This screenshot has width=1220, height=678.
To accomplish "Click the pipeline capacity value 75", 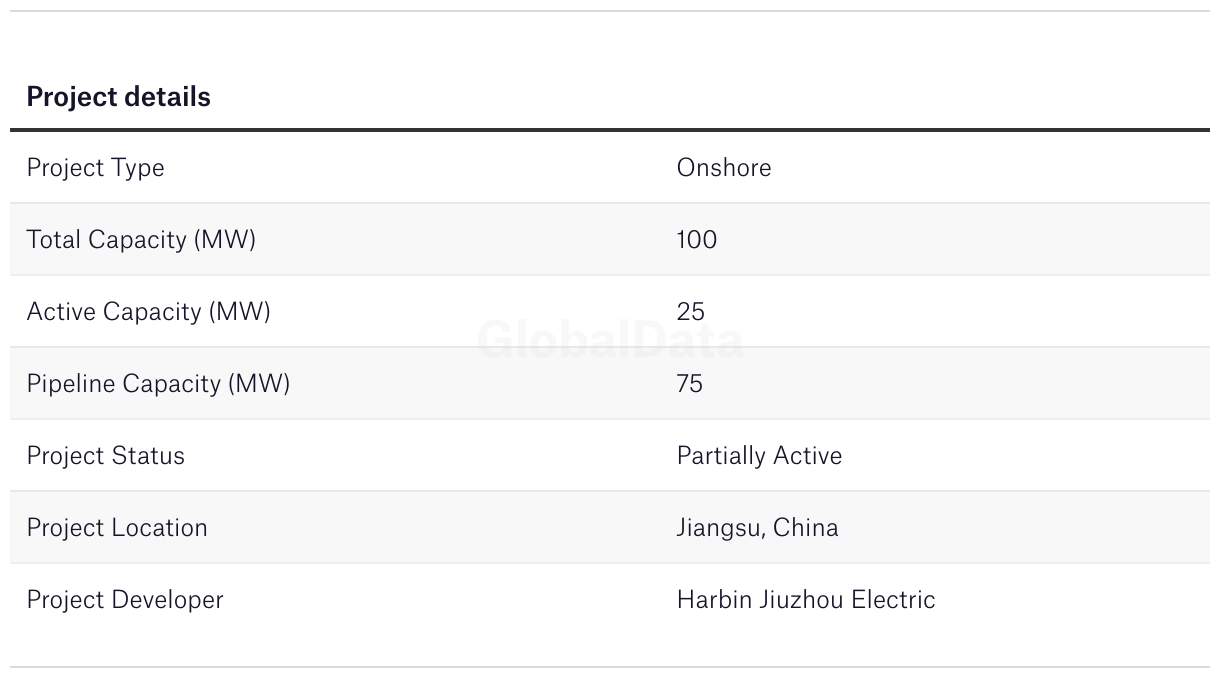I will pos(690,383).
